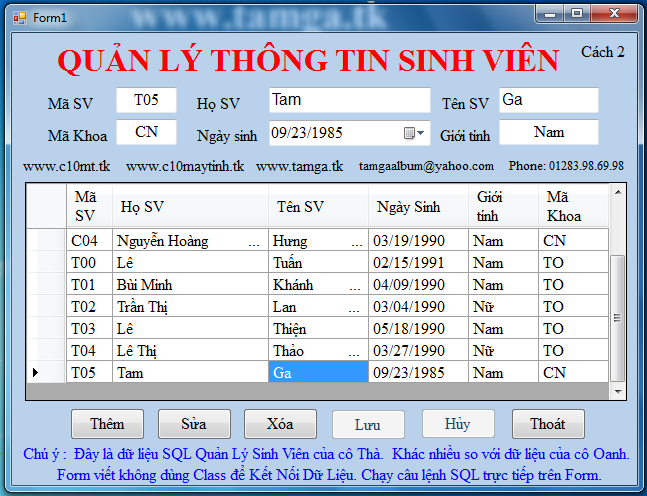Select the cell Lê Thị
Screen dimensions: 647x496
[x=190, y=350]
